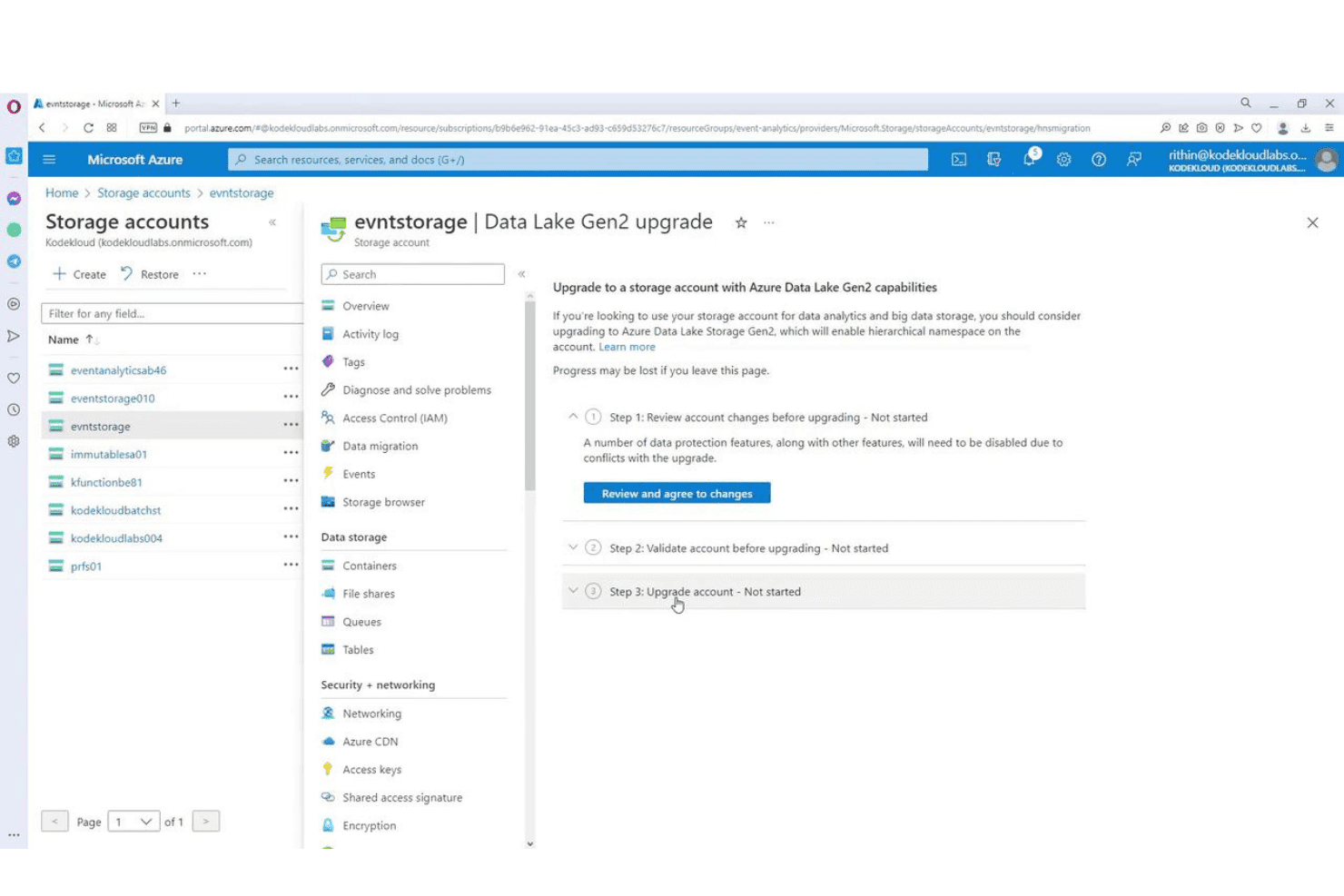Viewport: 1344px width, 896px height.
Task: Expand Step 2 Validate account section
Action: point(573,547)
